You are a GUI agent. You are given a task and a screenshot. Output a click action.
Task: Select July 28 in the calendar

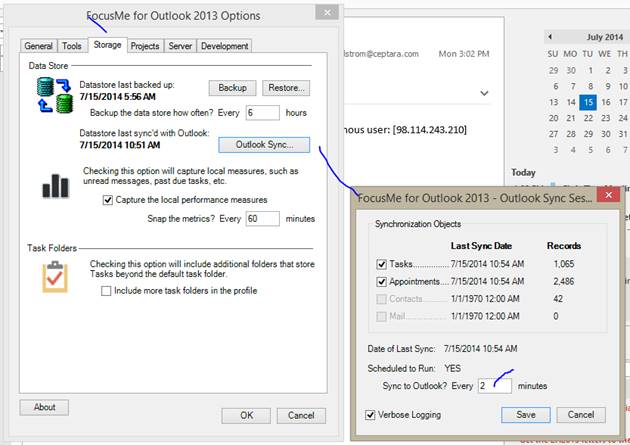[571, 134]
